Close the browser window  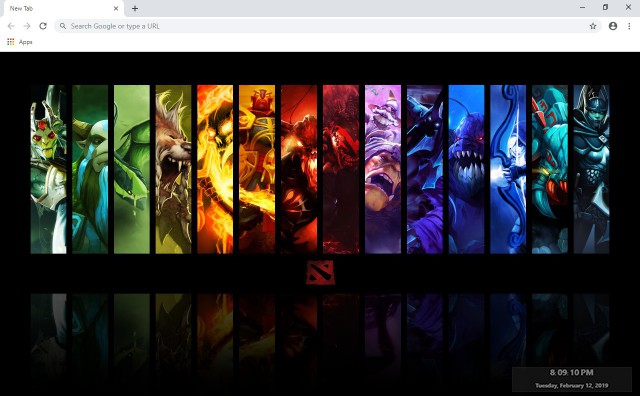[x=629, y=7]
